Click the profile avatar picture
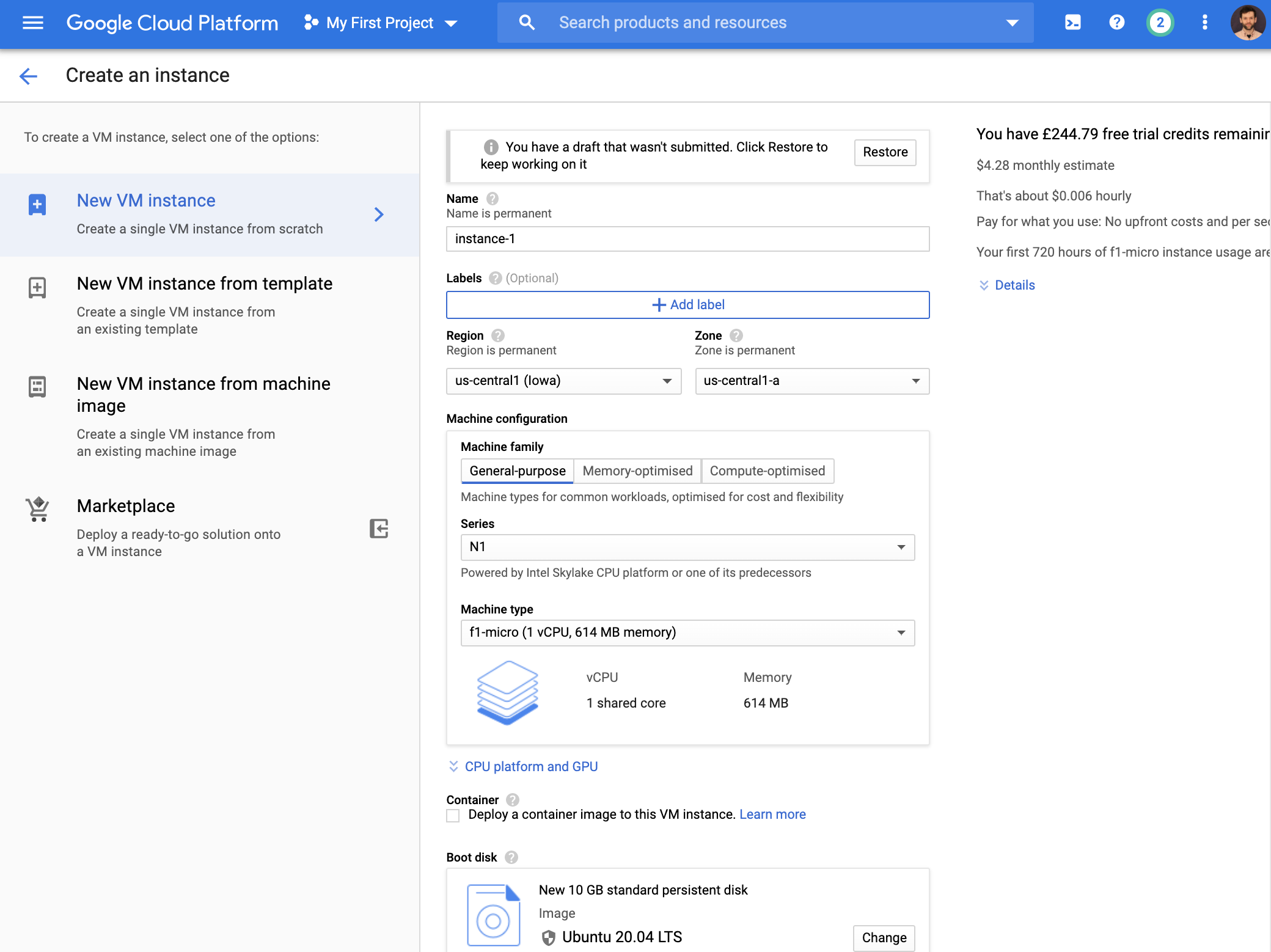Viewport: 1271px width, 952px height. (x=1248, y=23)
